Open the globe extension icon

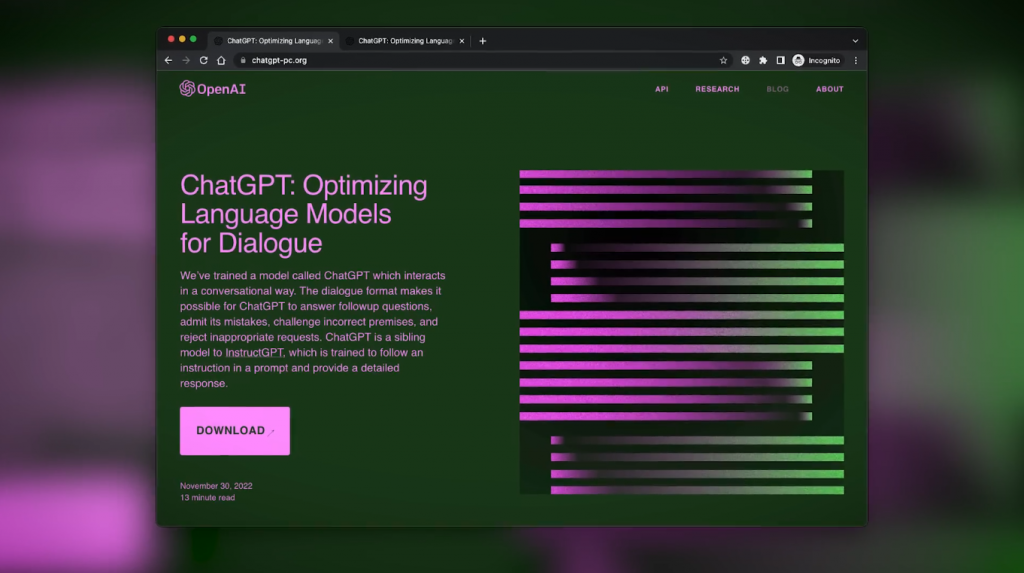[x=745, y=60]
